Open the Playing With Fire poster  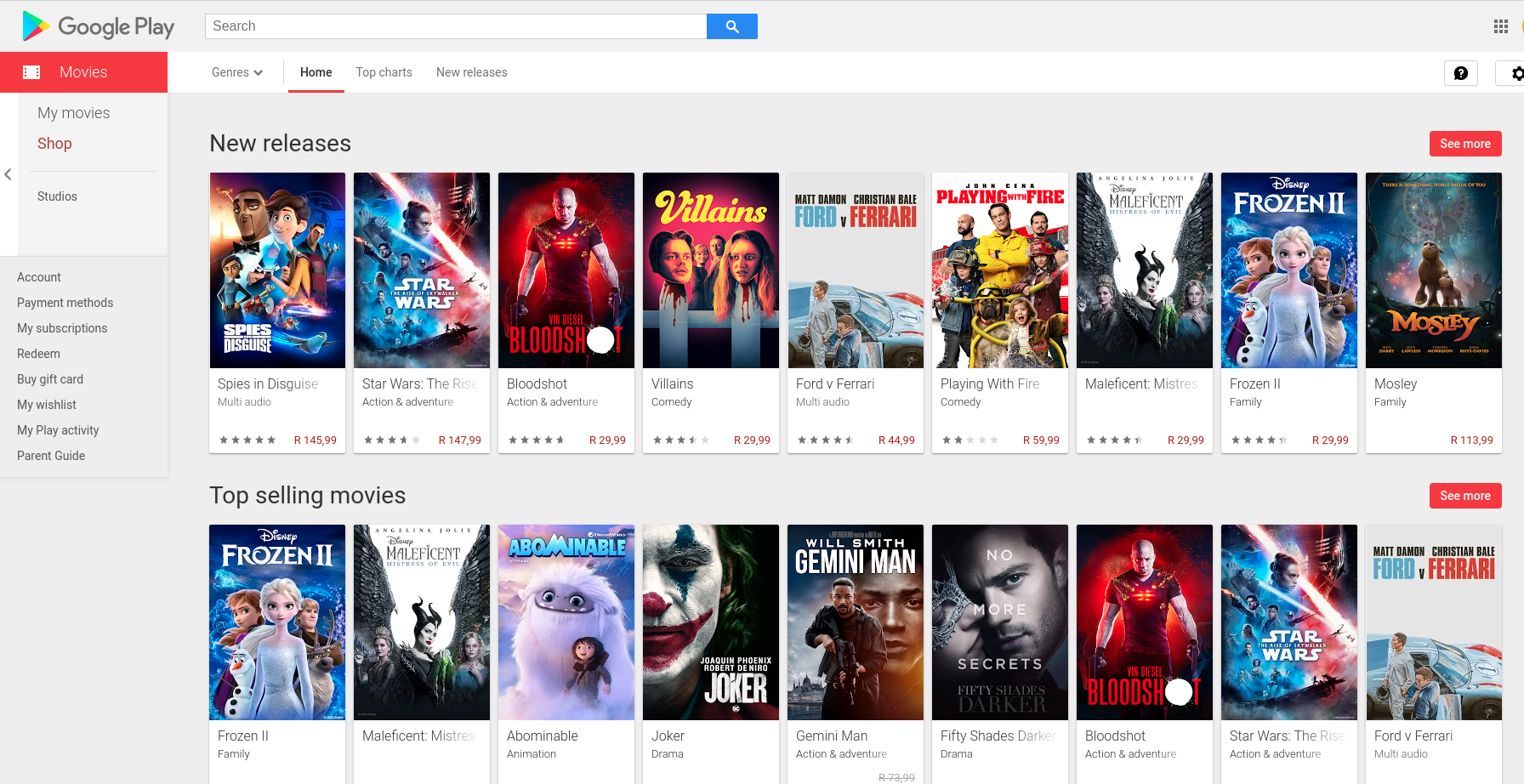pyautogui.click(x=1000, y=270)
